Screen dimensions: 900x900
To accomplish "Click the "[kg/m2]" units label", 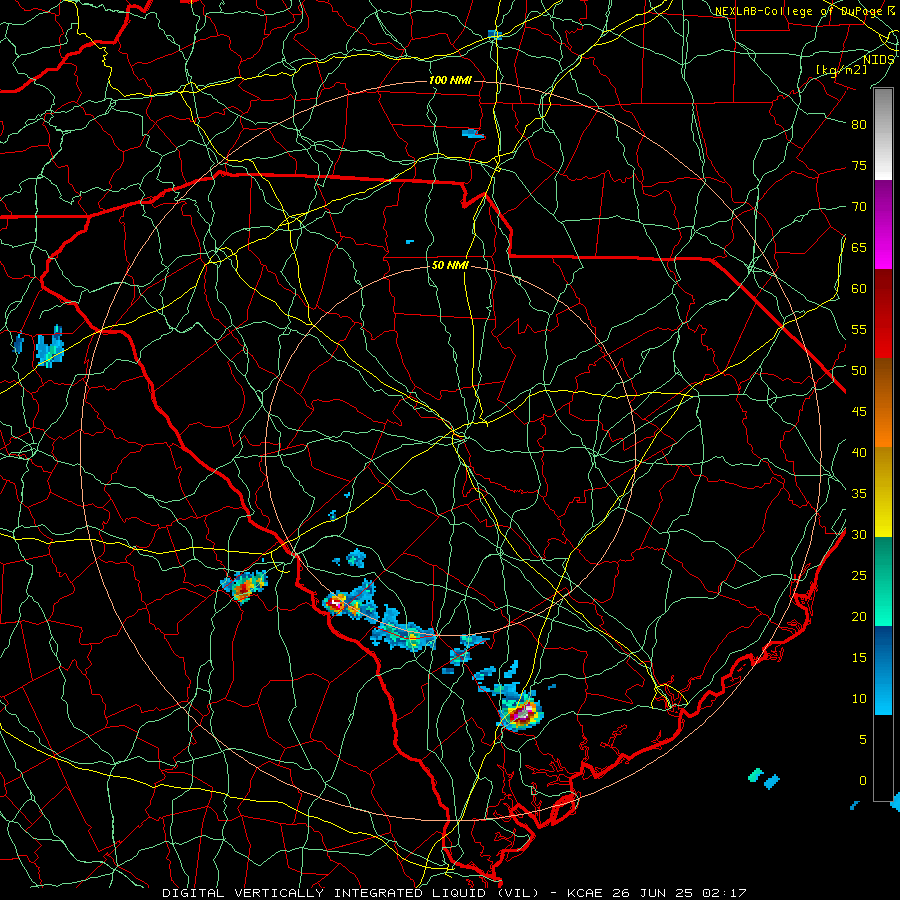I will point(841,70).
